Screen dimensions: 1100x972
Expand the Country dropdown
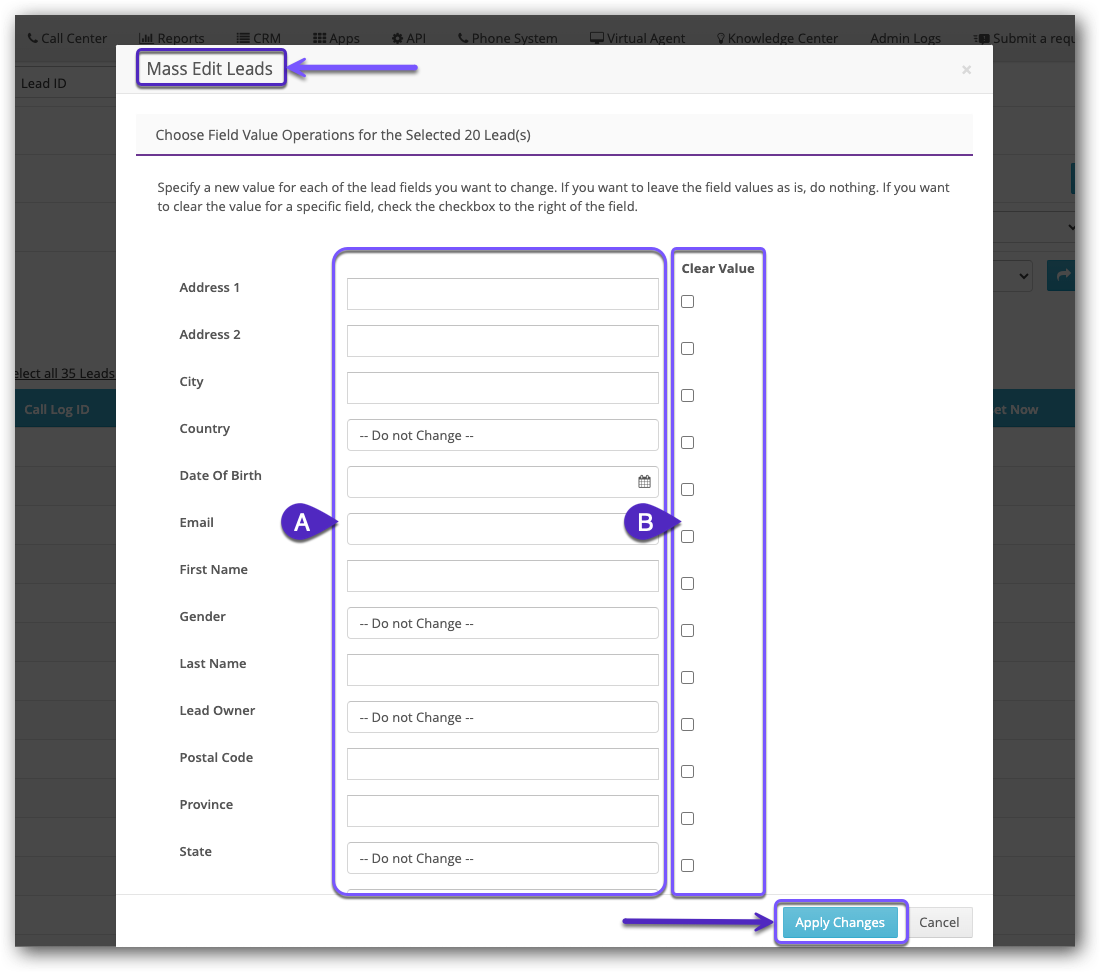coord(502,436)
